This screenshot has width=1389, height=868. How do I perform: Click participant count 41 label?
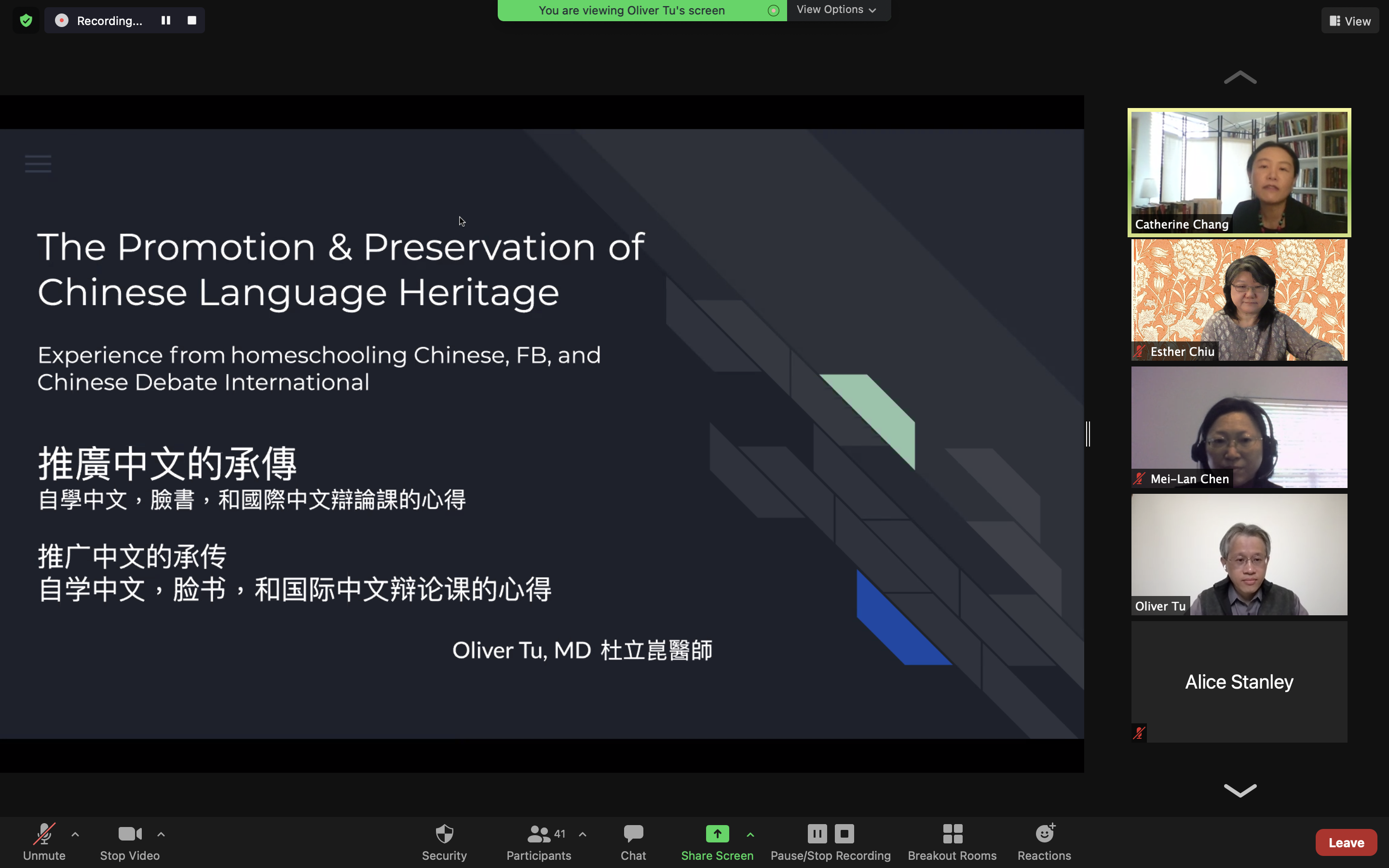[x=559, y=834]
